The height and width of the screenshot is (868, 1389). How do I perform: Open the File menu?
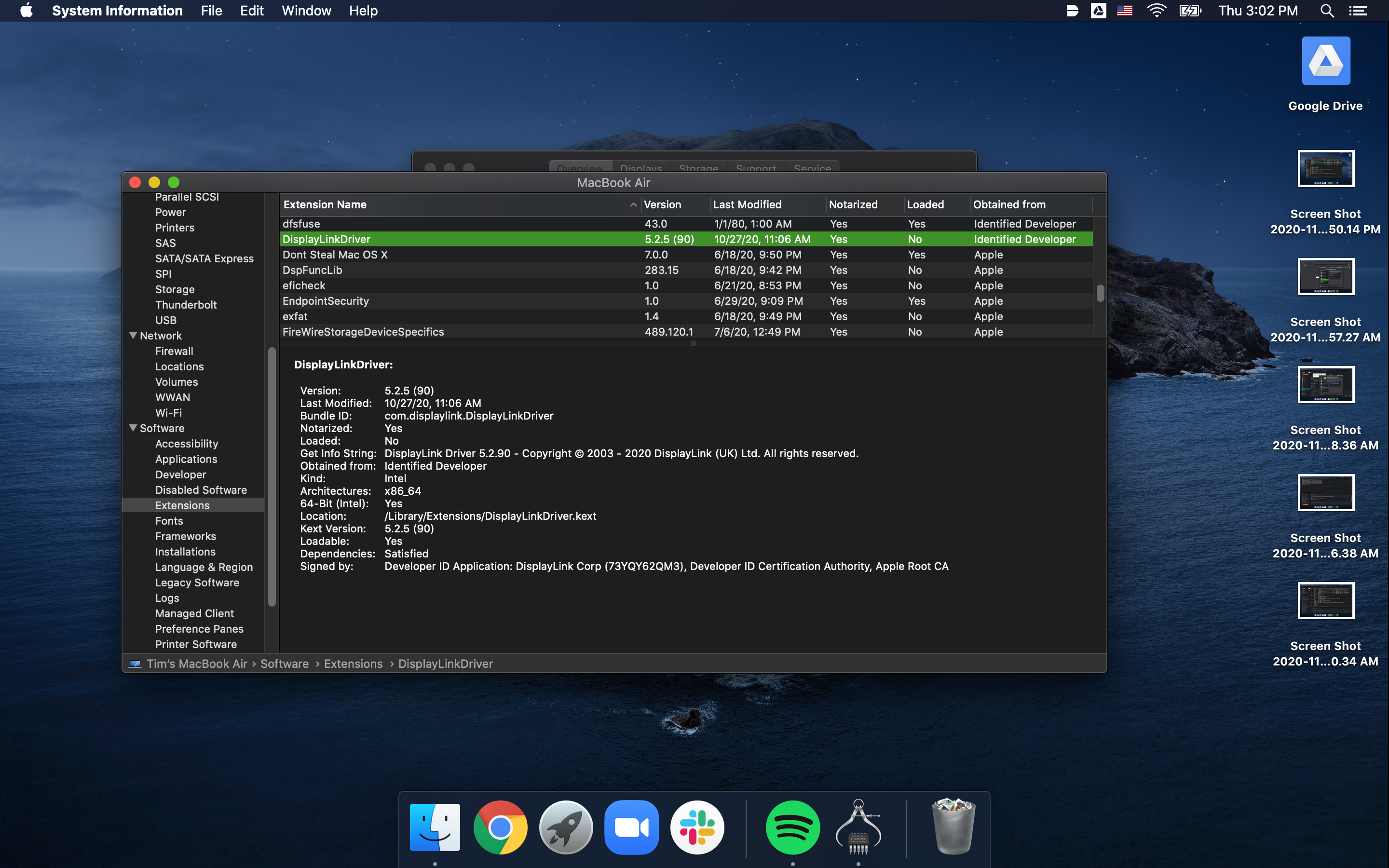(211, 10)
